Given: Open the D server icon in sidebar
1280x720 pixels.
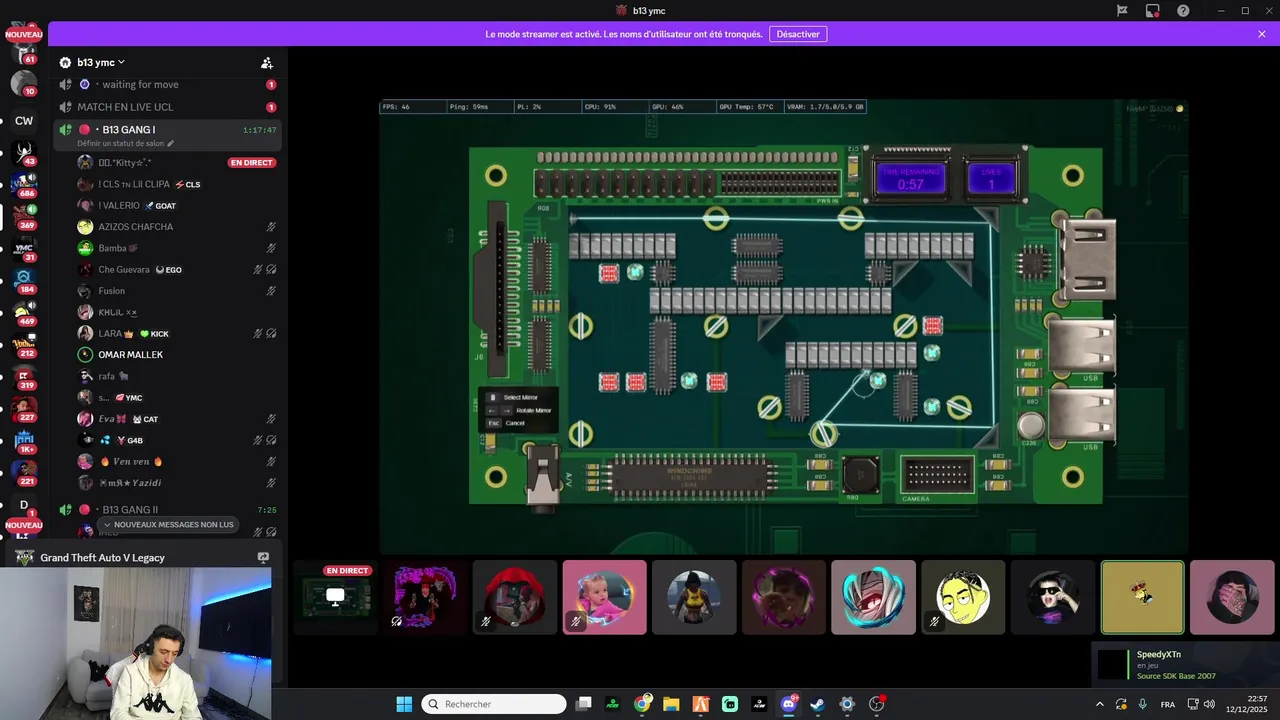Looking at the screenshot, I should pyautogui.click(x=24, y=505).
